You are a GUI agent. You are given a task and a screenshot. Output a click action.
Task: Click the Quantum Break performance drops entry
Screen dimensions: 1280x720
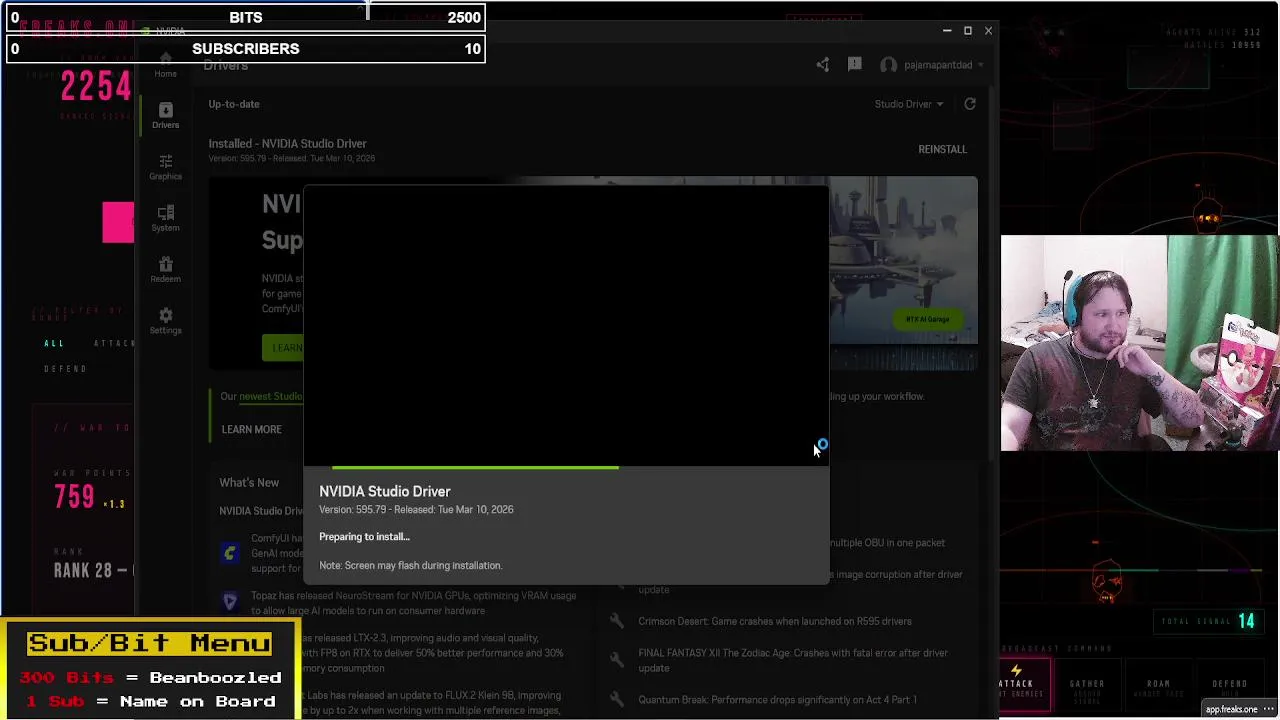tap(777, 700)
